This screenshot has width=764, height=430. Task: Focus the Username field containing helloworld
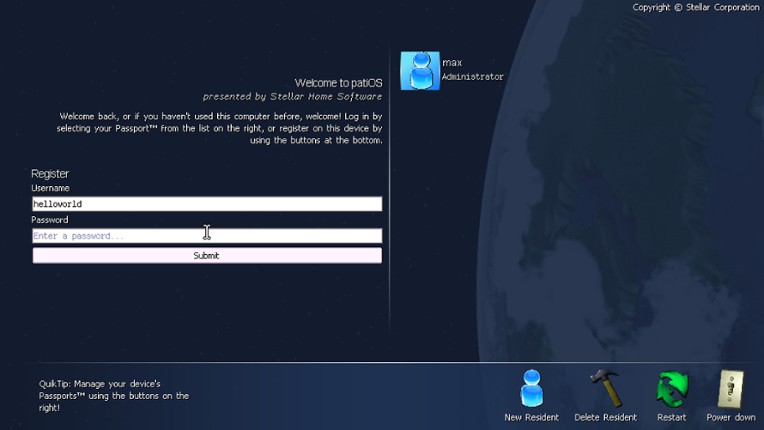[x=207, y=204]
